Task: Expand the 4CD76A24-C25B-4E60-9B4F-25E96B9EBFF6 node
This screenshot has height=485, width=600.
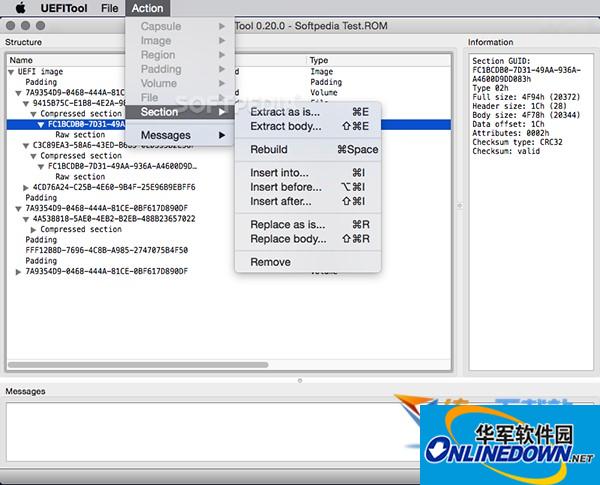Action: coord(26,188)
